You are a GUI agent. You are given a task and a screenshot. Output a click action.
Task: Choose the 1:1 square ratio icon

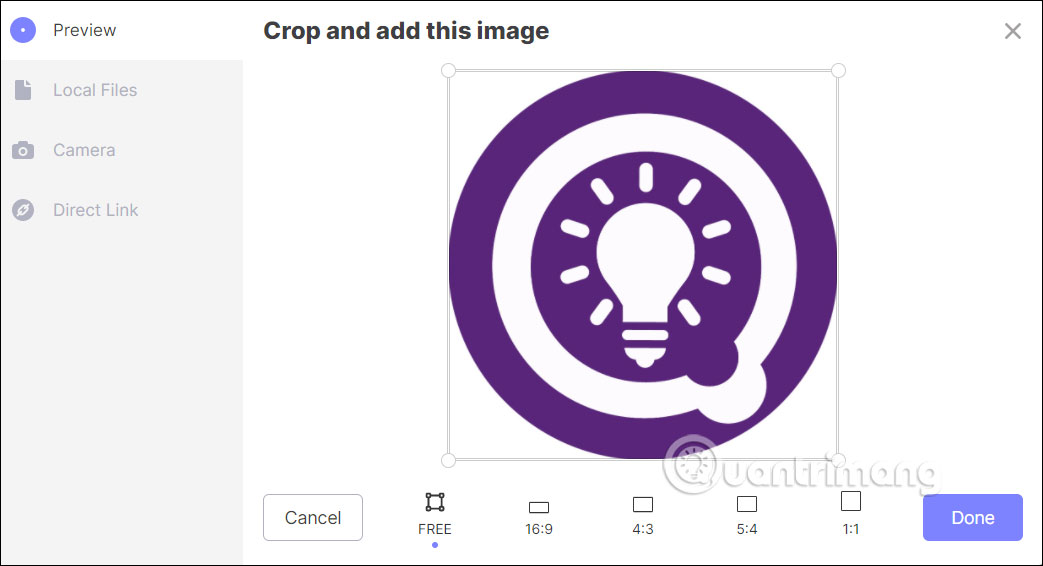[851, 501]
